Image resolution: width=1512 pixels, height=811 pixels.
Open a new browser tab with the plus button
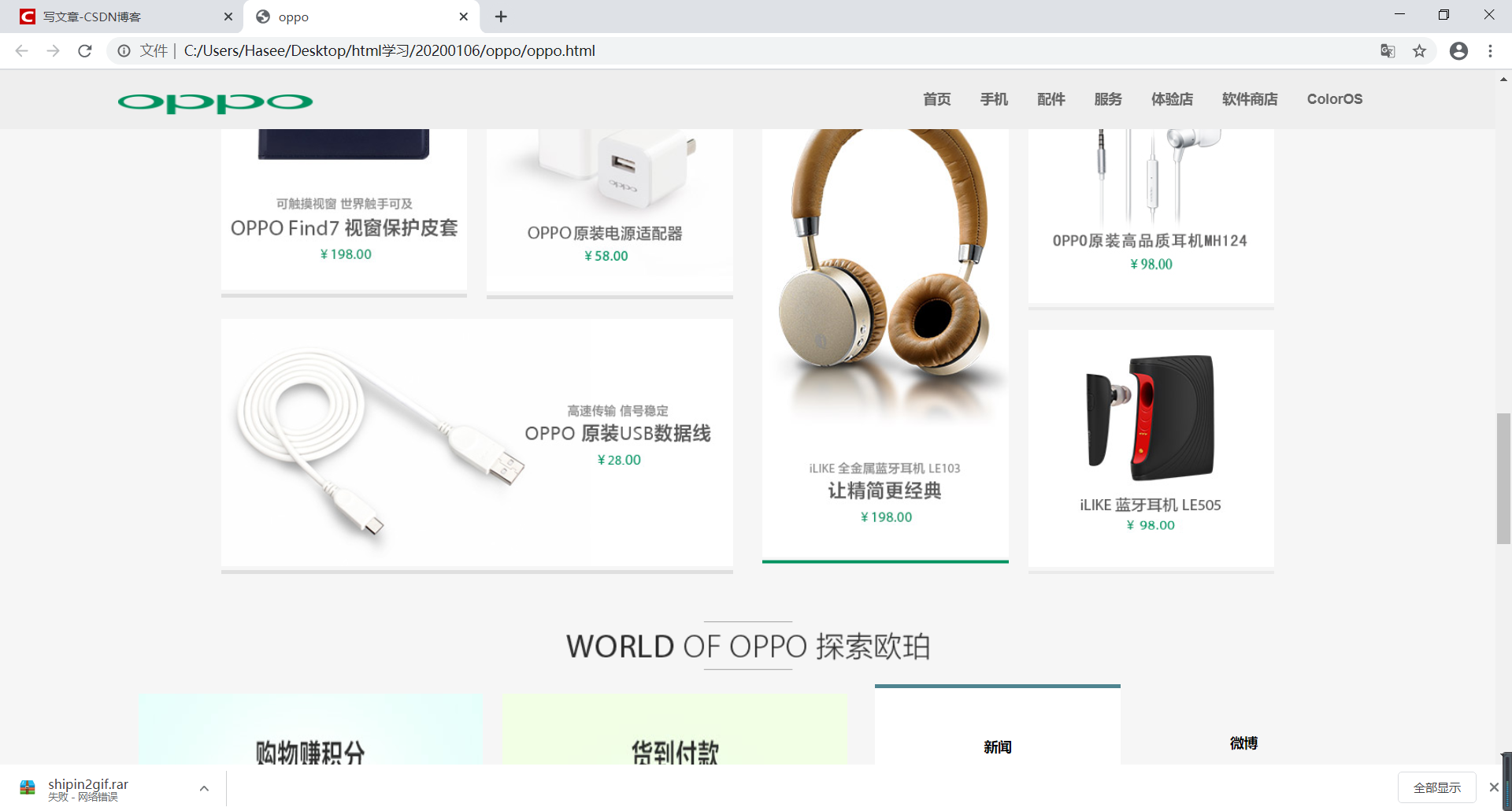[501, 16]
